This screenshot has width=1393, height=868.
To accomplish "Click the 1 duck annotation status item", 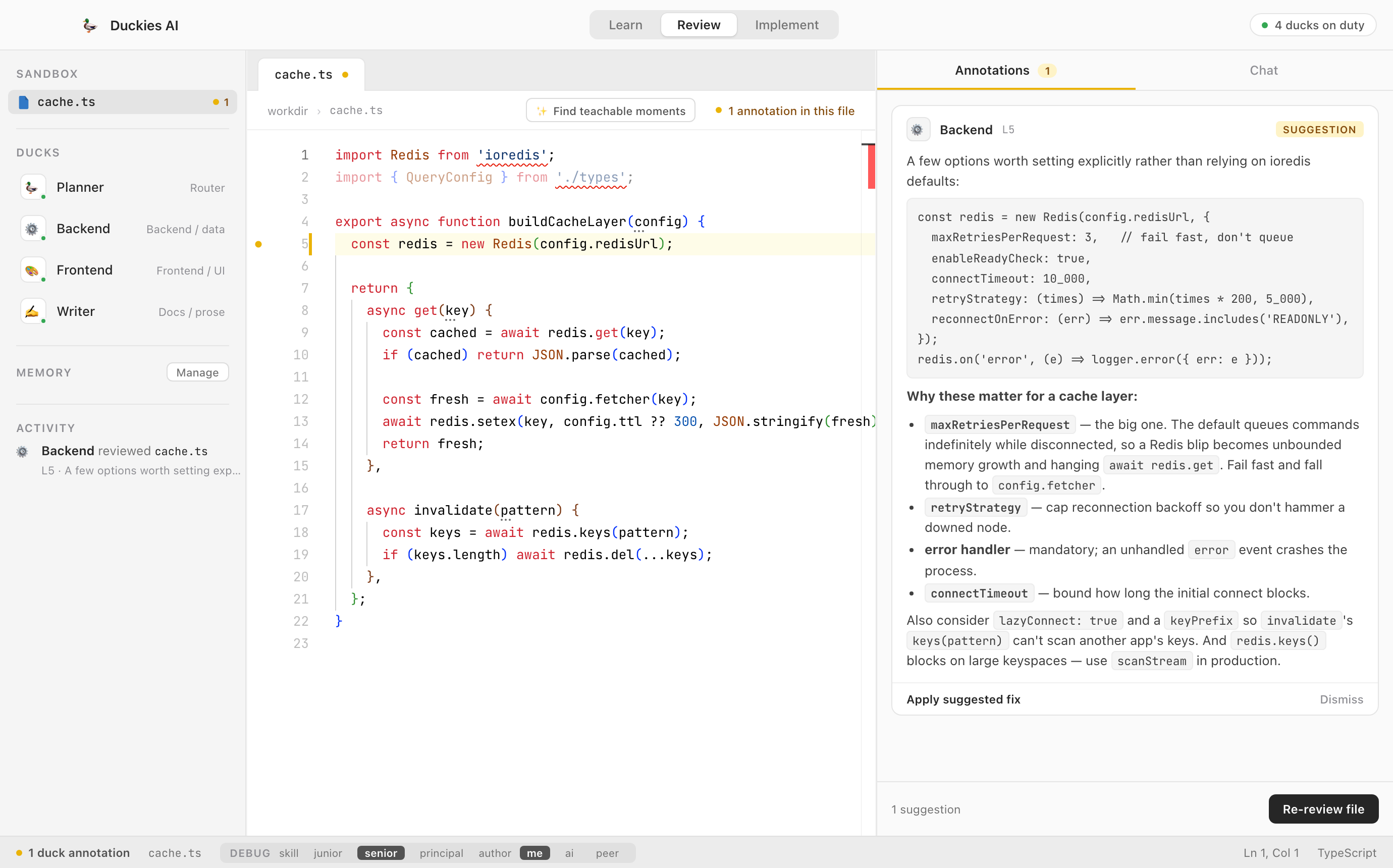I will coord(73,853).
